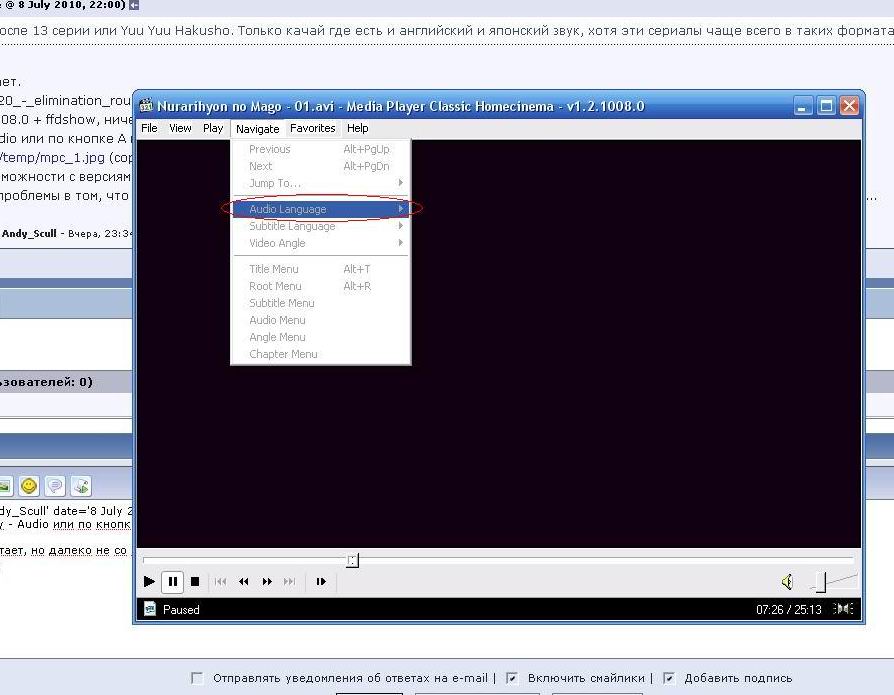Choose Chapter Menu entry

tap(321, 354)
